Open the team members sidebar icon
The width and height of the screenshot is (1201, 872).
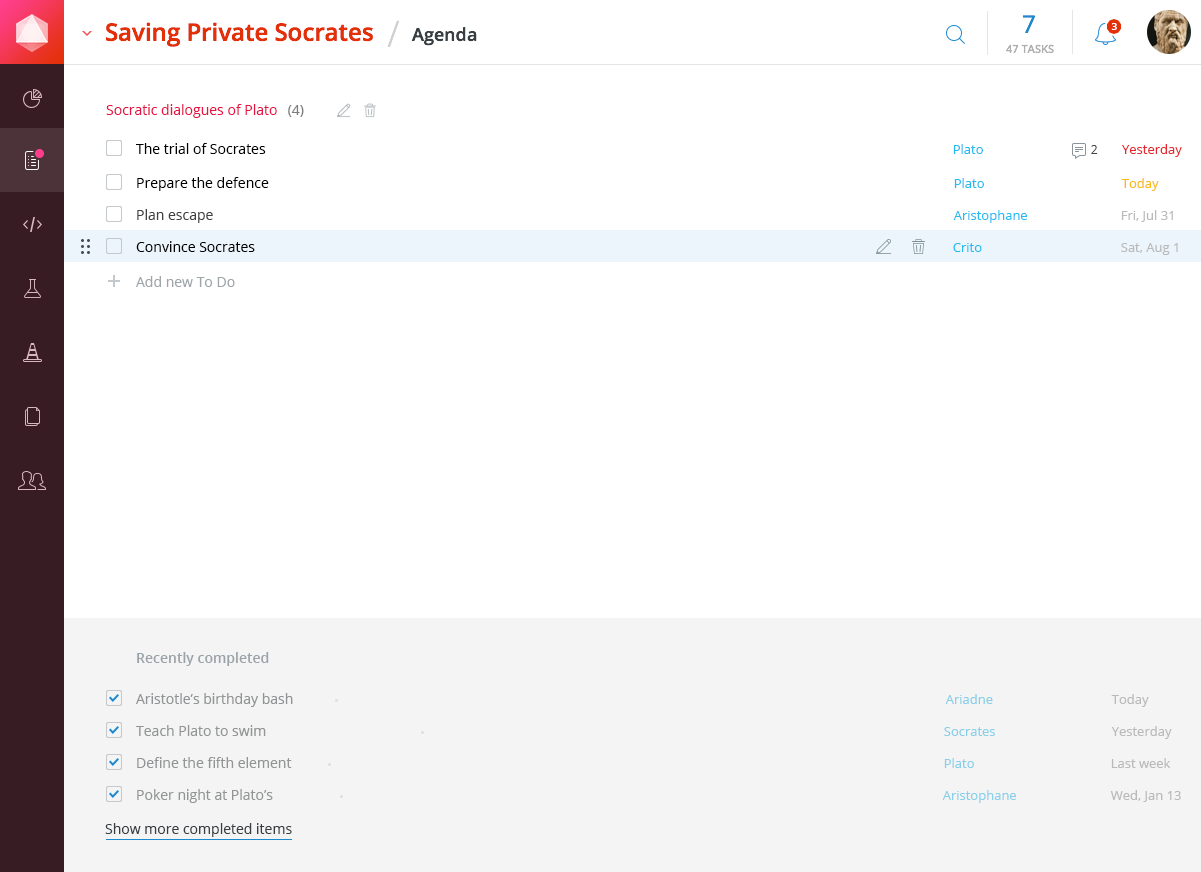click(x=32, y=481)
